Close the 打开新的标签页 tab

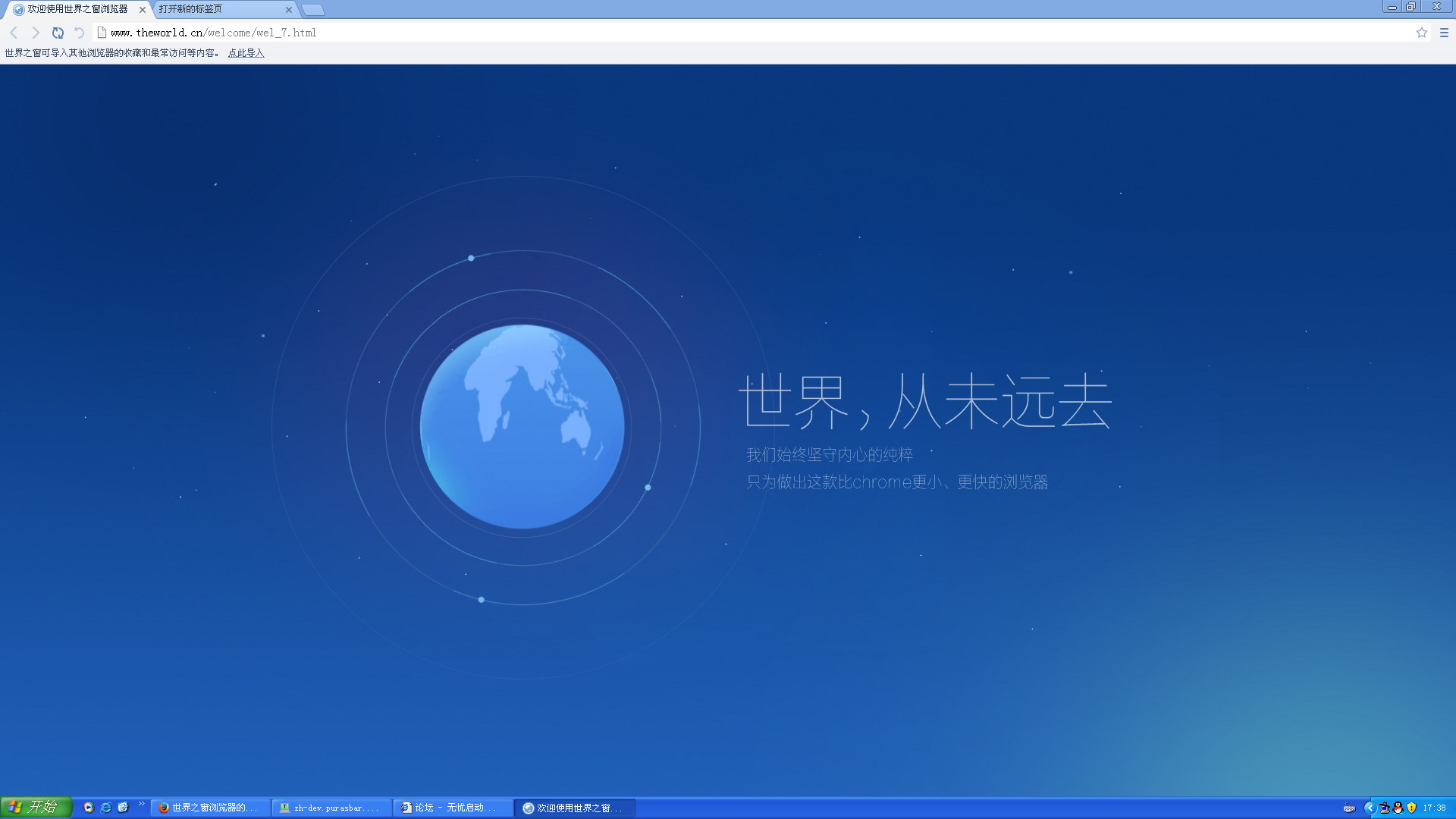click(x=289, y=10)
